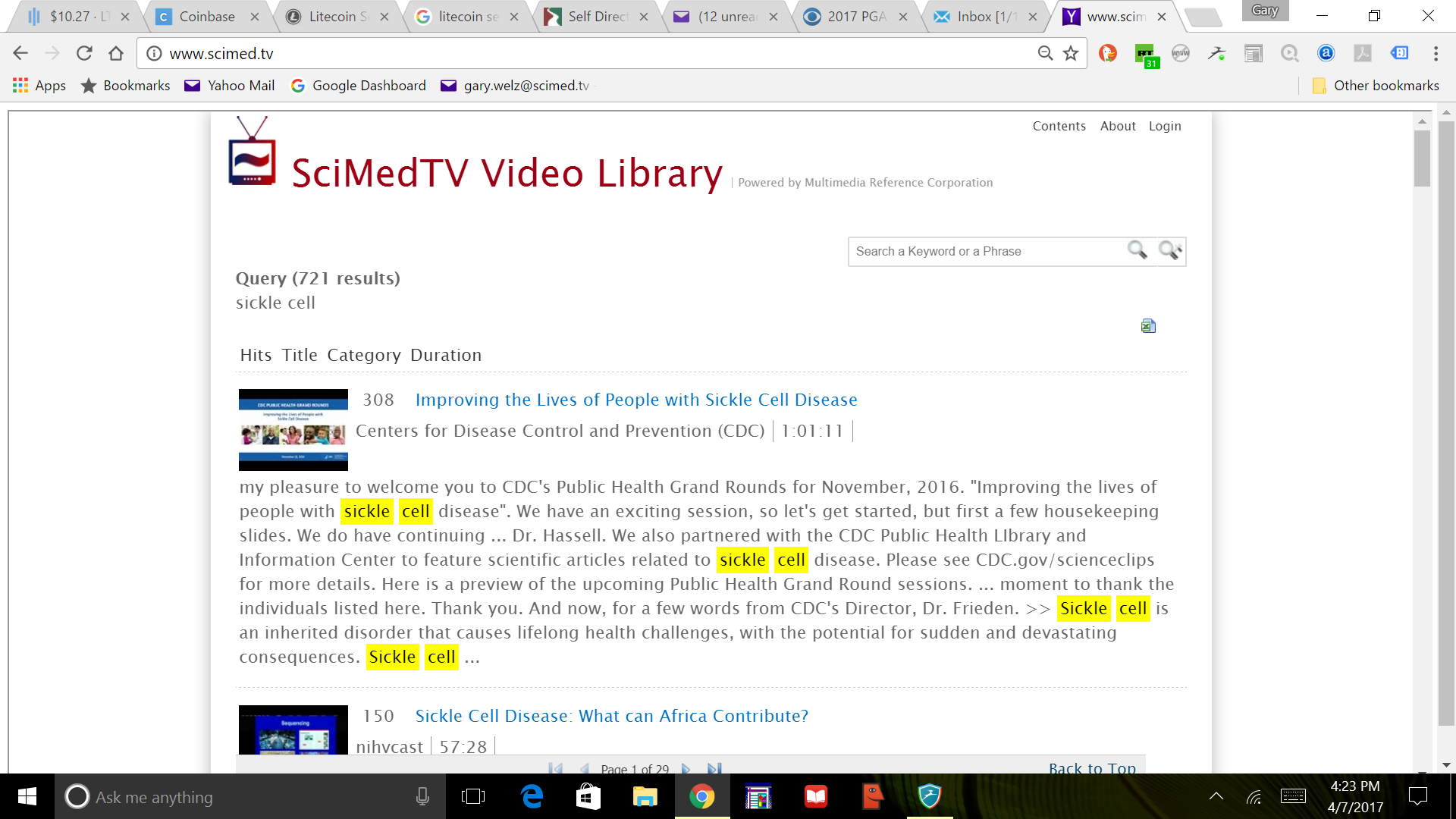Click the www.scimed.tv address bar

591,53
